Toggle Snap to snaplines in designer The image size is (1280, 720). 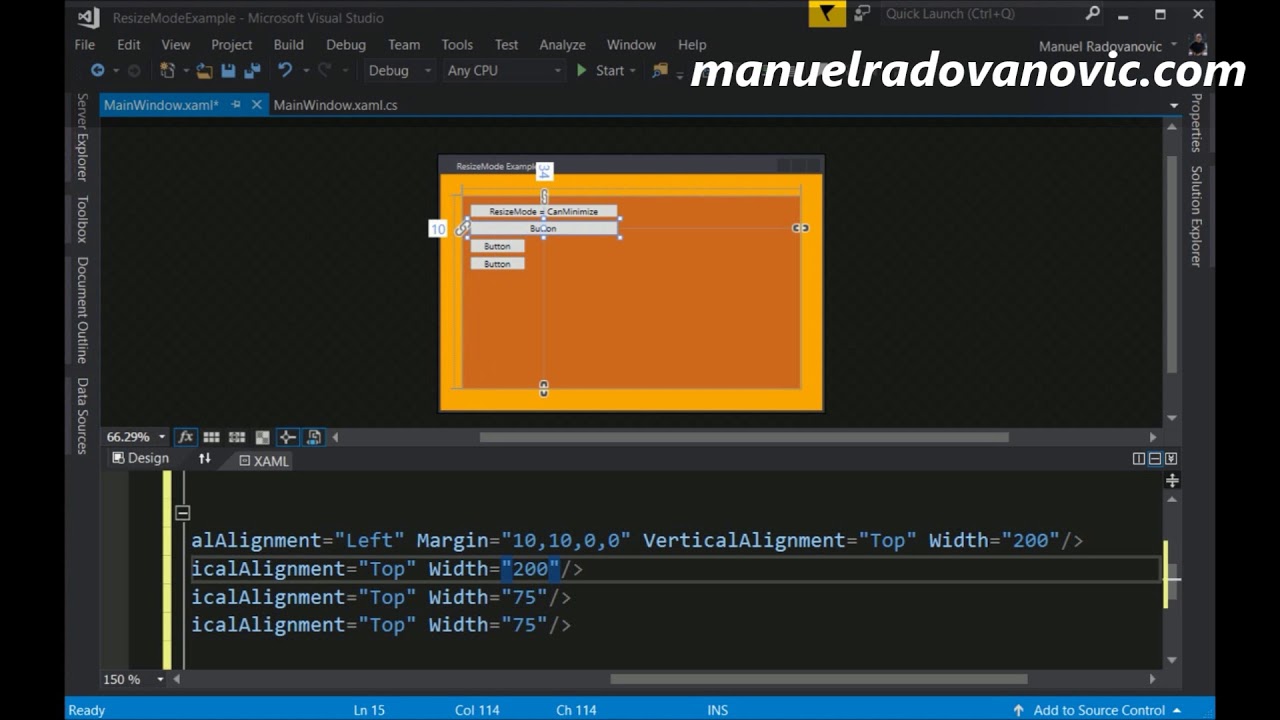click(x=287, y=437)
